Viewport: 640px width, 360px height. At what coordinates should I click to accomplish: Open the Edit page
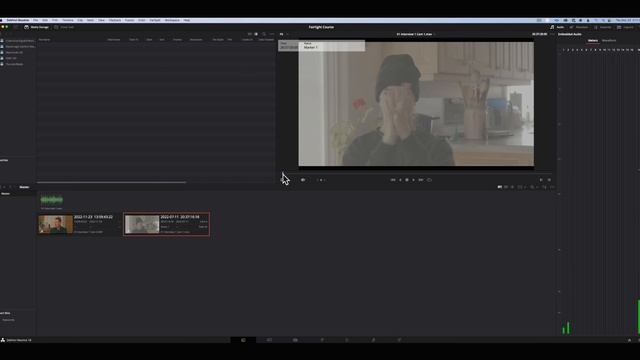click(x=295, y=340)
